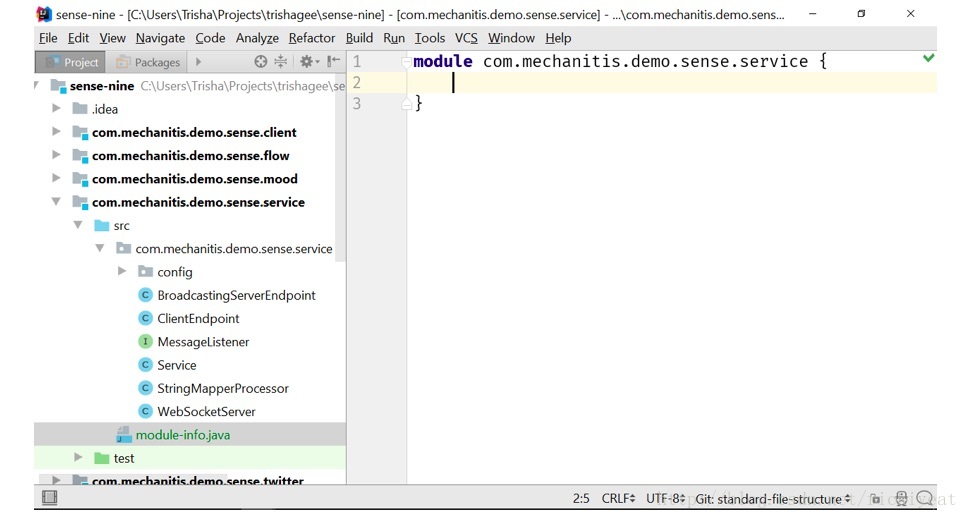
Task: Click the .idea folder icon
Action: 80,109
